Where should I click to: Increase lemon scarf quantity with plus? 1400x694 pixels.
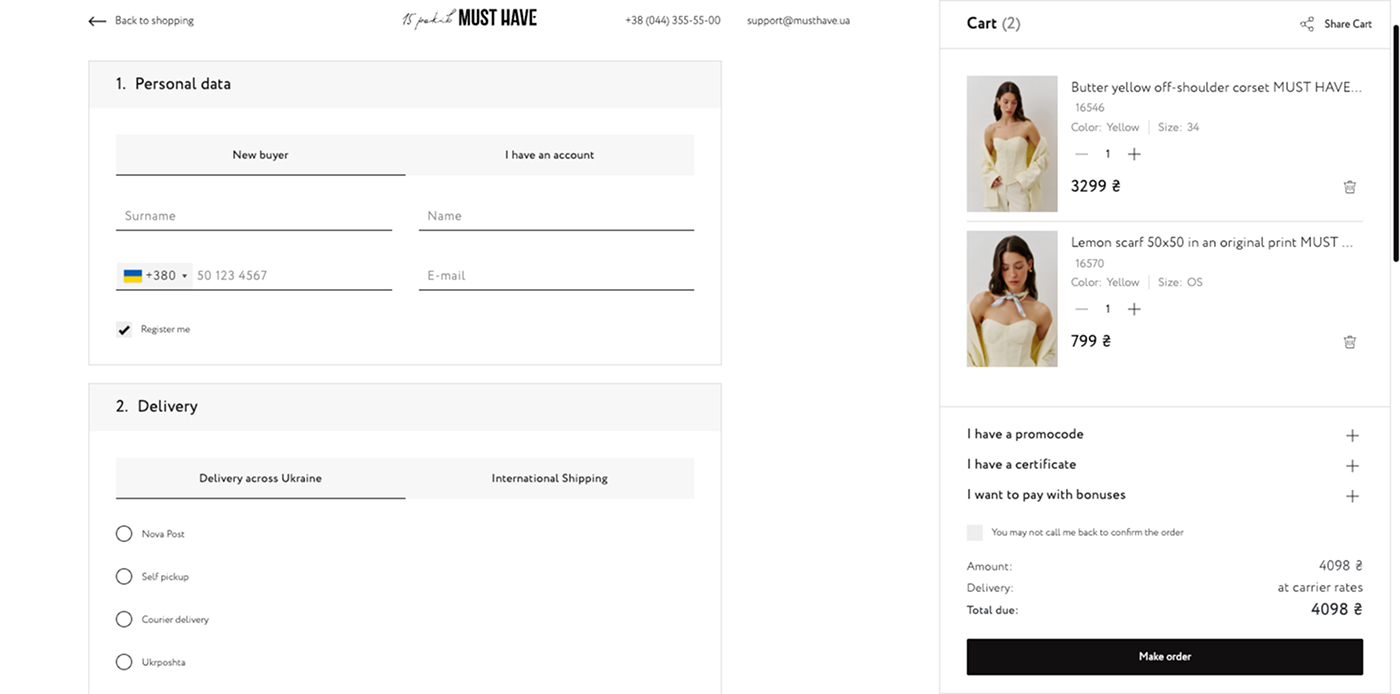[1134, 309]
